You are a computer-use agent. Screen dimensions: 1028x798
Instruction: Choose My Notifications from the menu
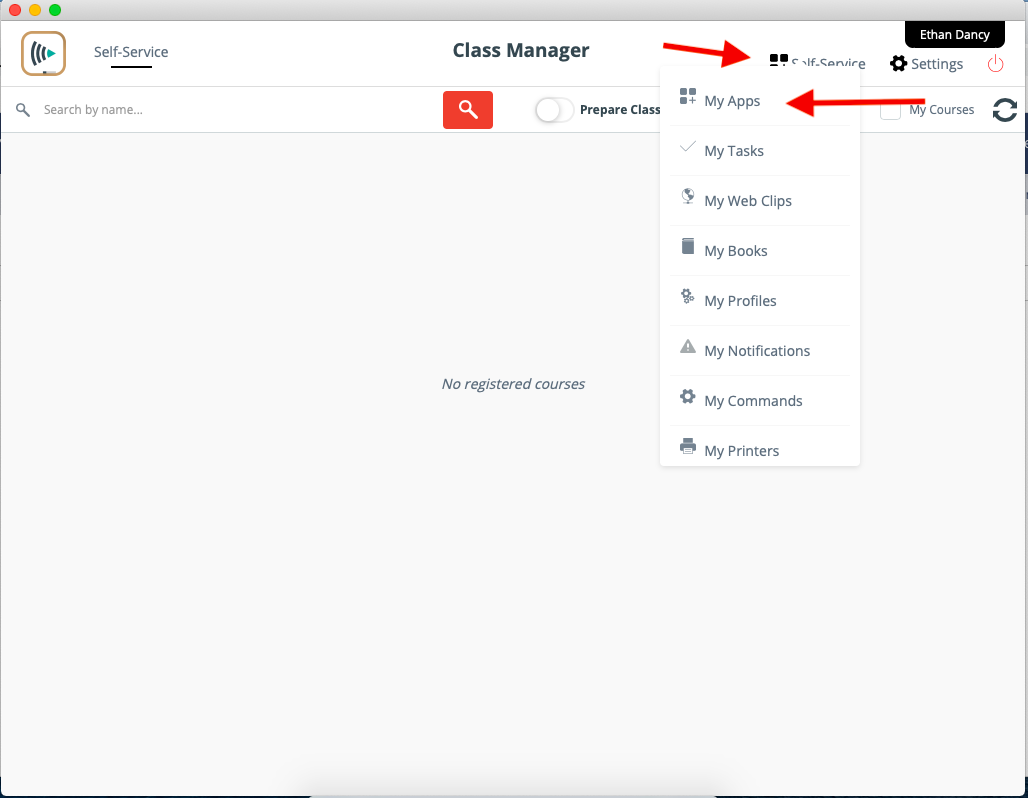point(760,351)
